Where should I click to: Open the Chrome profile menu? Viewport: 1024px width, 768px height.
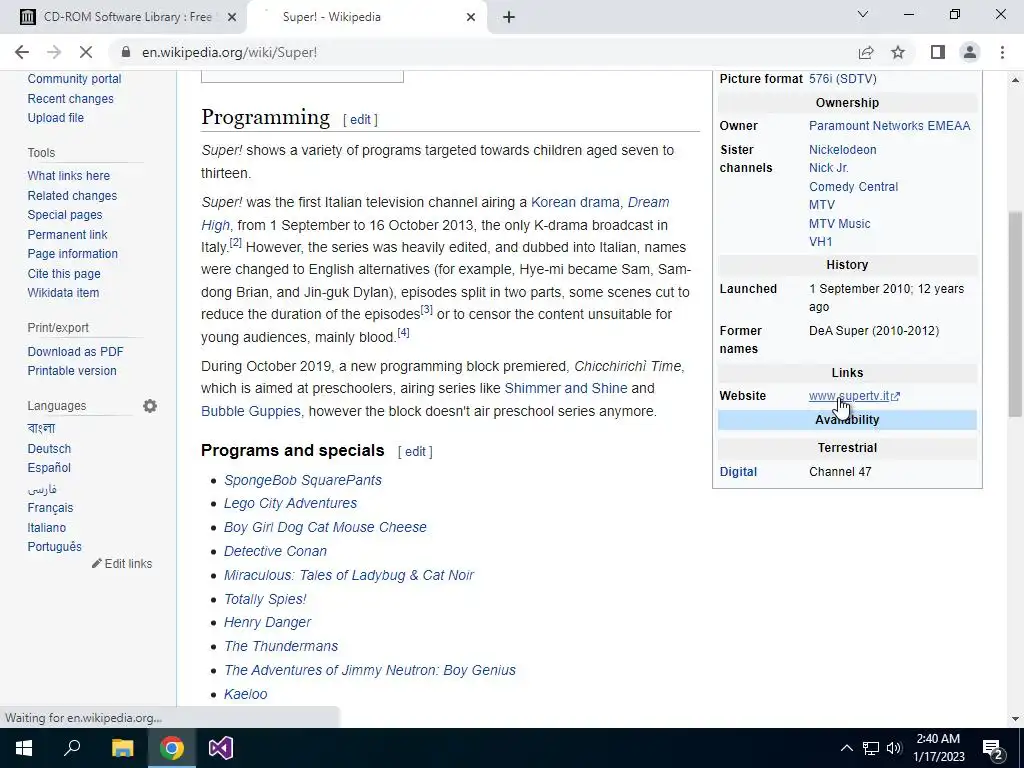970,52
